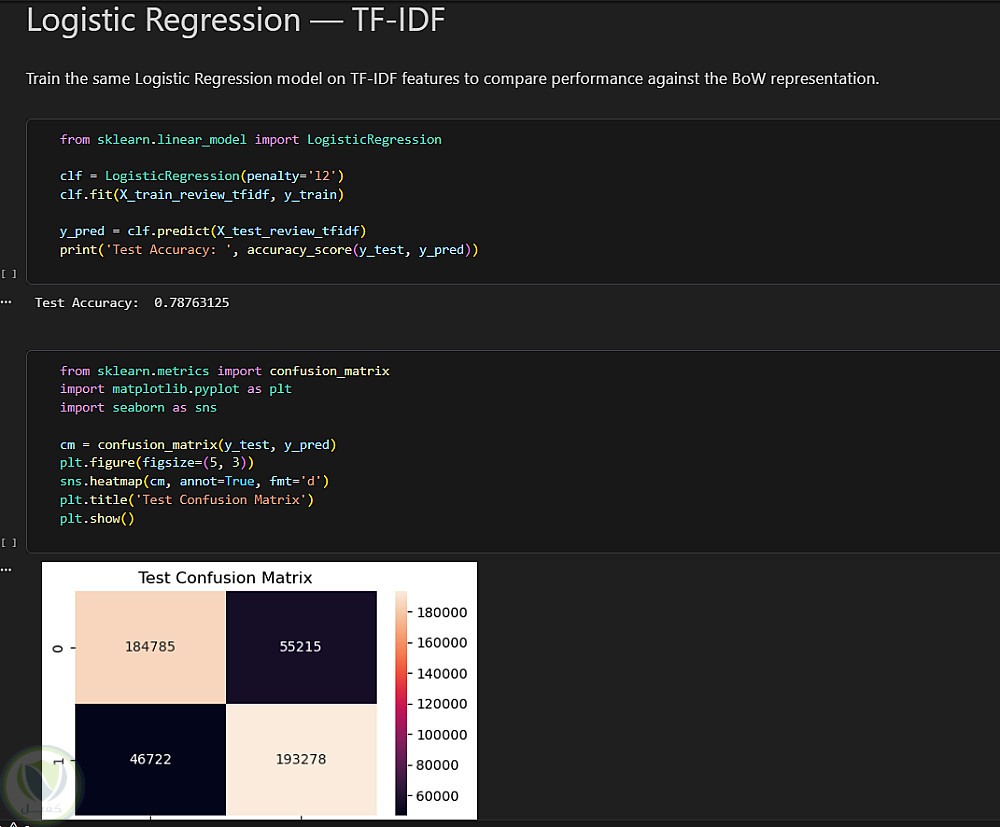1000x827 pixels.
Task: Click the 'import seaborn as sns' line
Action: tap(138, 407)
